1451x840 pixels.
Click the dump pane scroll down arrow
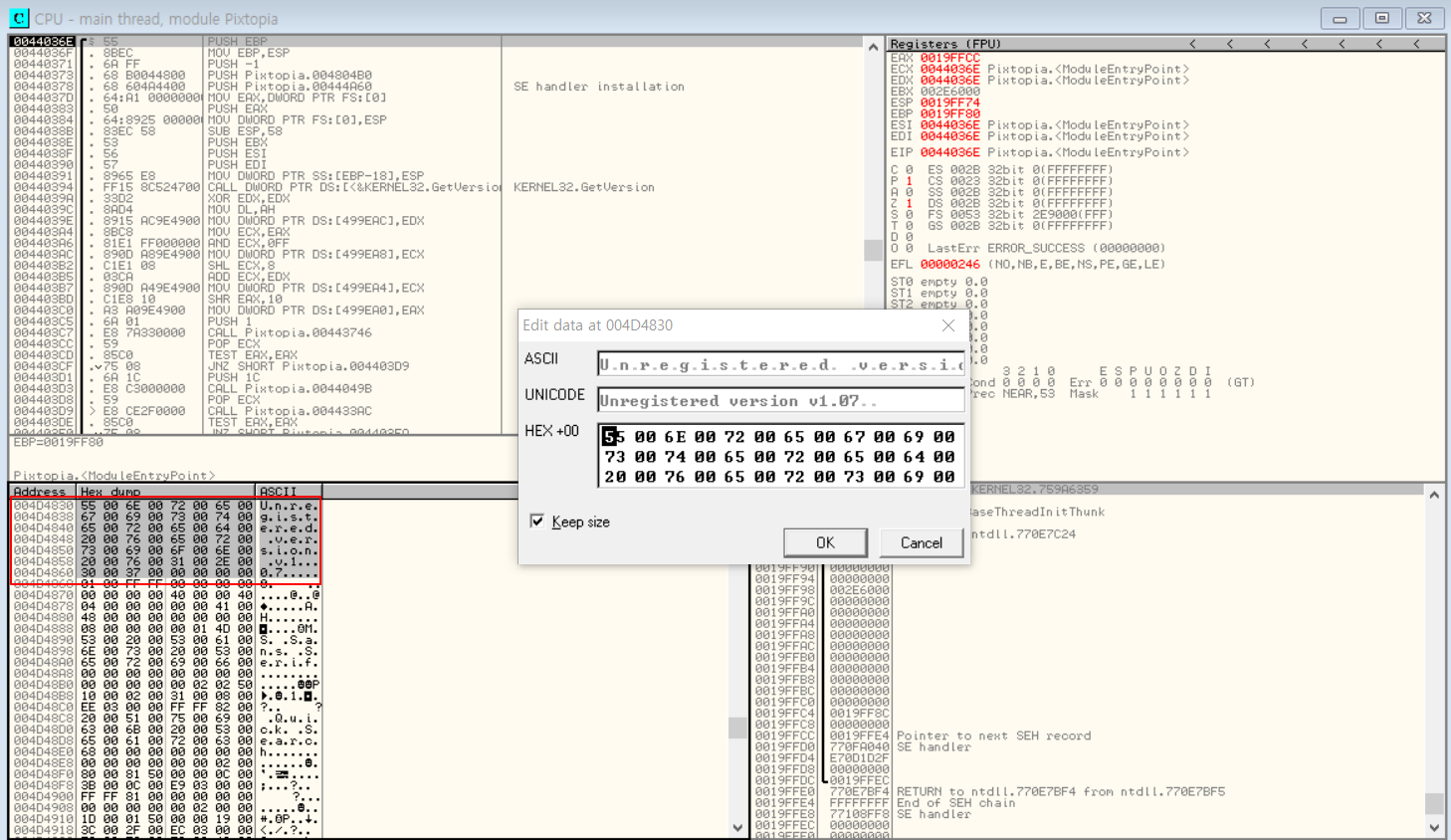[x=737, y=828]
